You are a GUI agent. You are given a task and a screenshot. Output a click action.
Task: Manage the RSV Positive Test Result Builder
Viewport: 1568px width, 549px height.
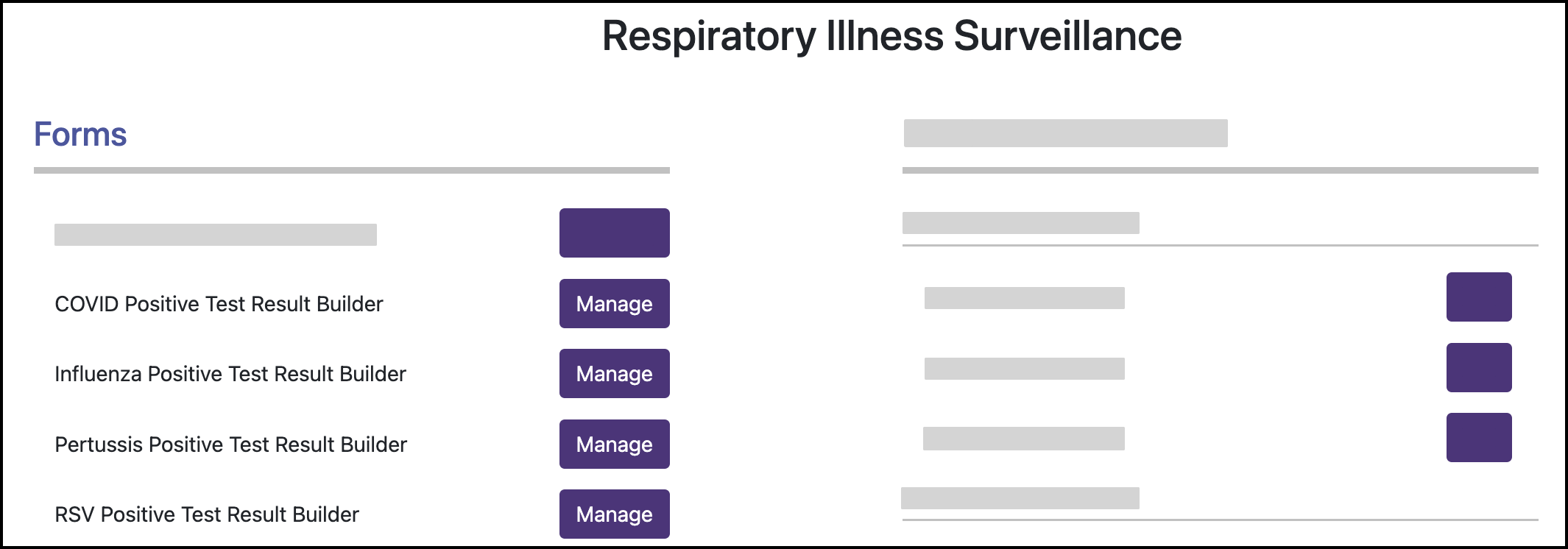click(614, 514)
